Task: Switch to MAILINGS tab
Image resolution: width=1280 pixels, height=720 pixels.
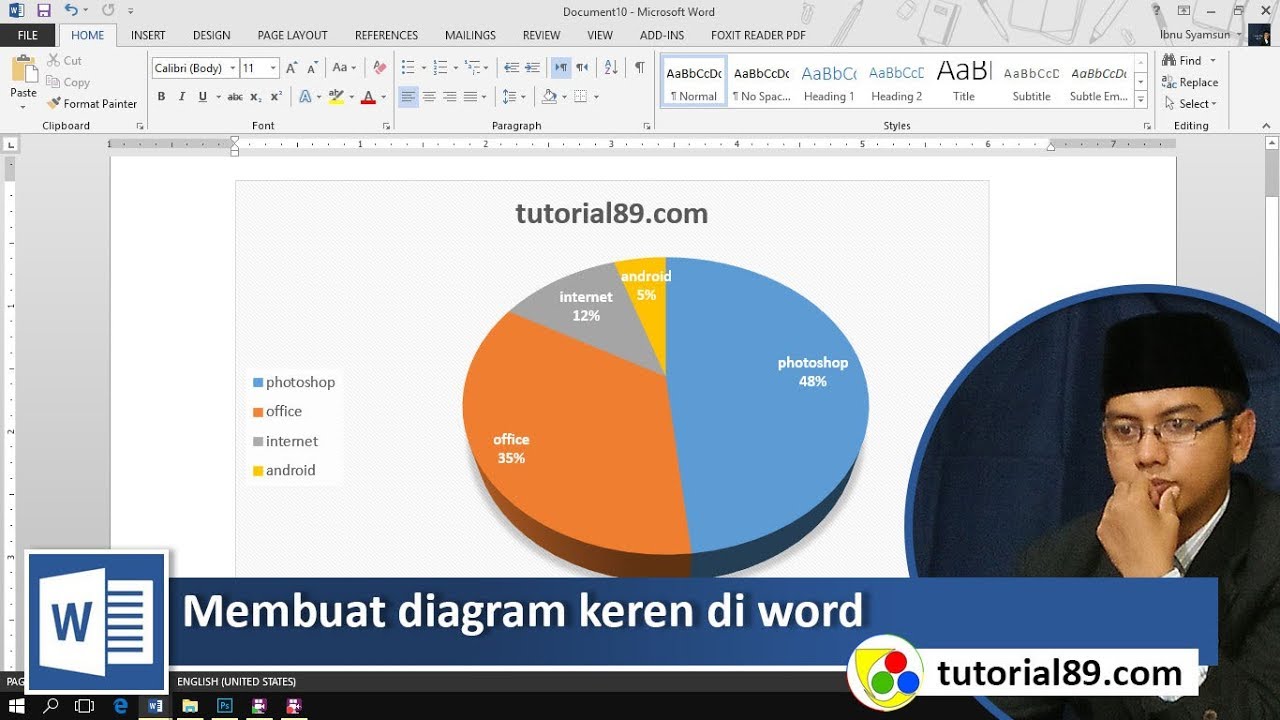Action: pos(470,35)
